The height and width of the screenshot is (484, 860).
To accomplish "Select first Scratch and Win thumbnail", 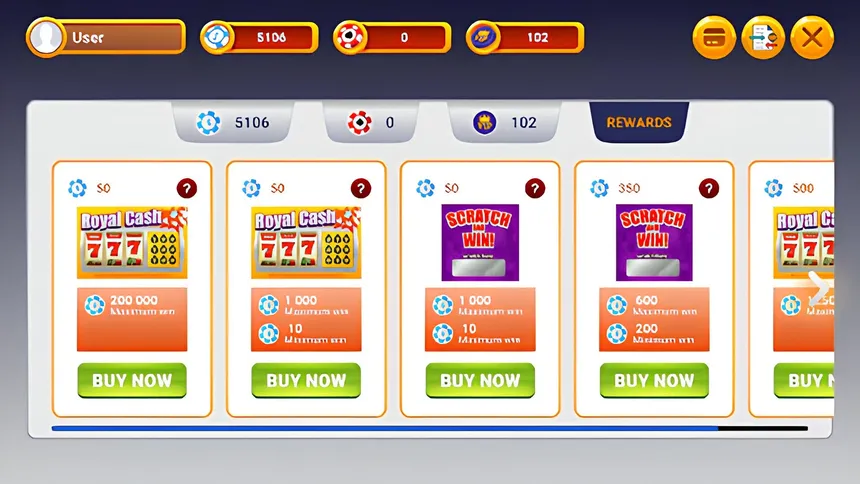I will tap(480, 242).
